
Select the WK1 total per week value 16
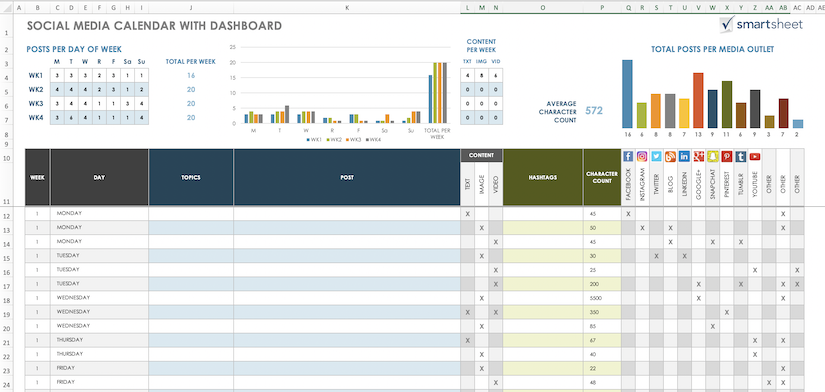[x=191, y=76]
